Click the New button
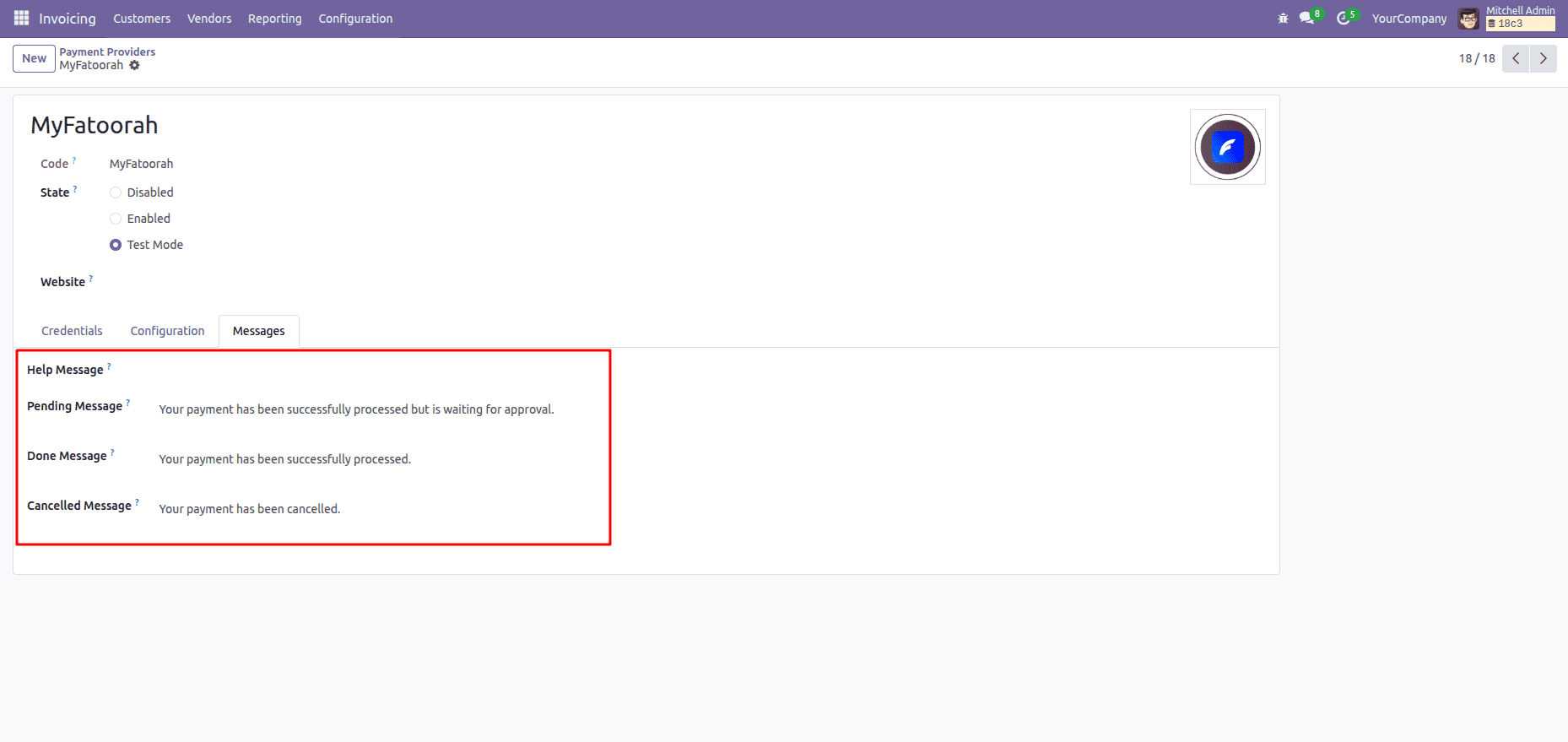Image resolution: width=1568 pixels, height=742 pixels. [34, 58]
